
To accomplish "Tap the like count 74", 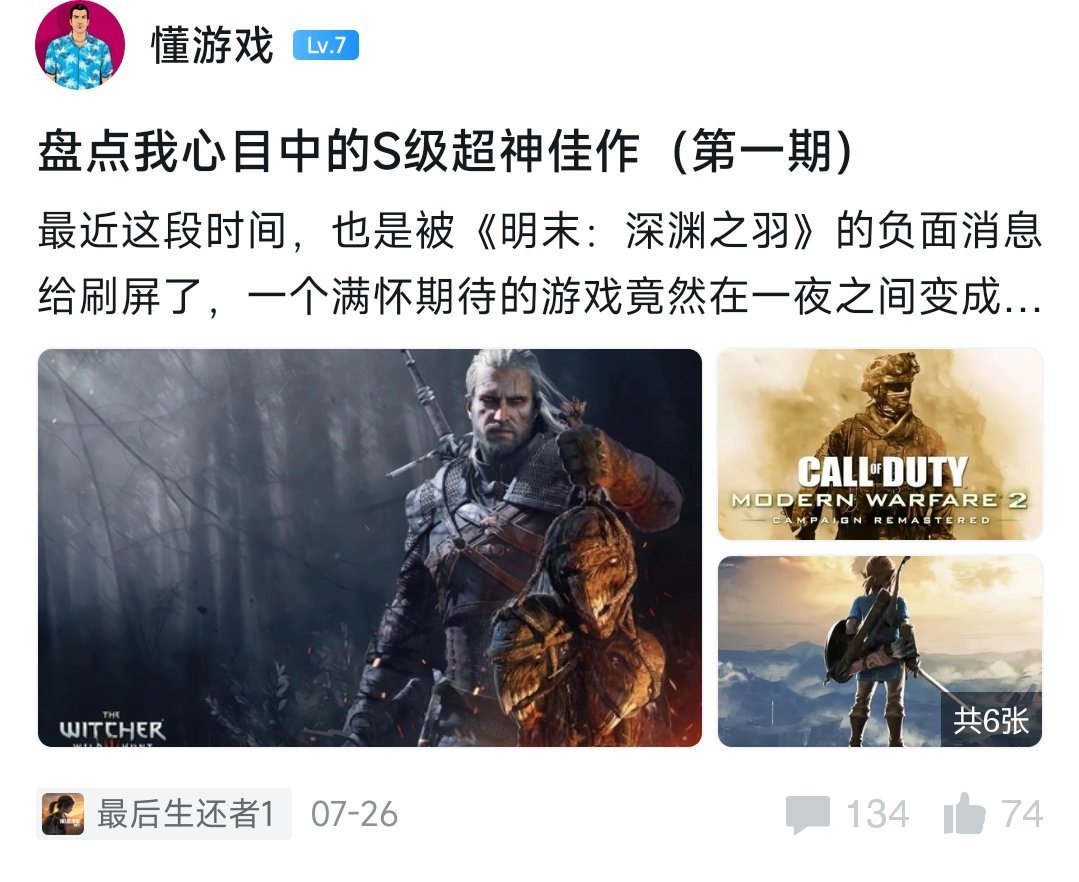I will (1022, 814).
